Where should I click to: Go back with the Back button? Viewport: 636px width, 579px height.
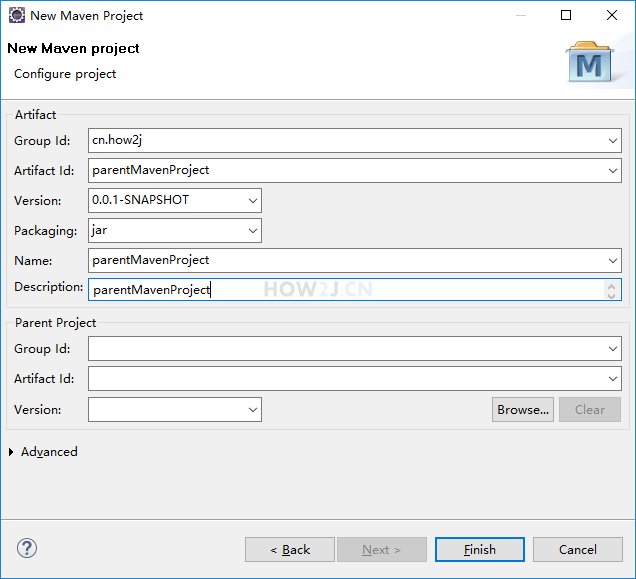click(x=290, y=549)
